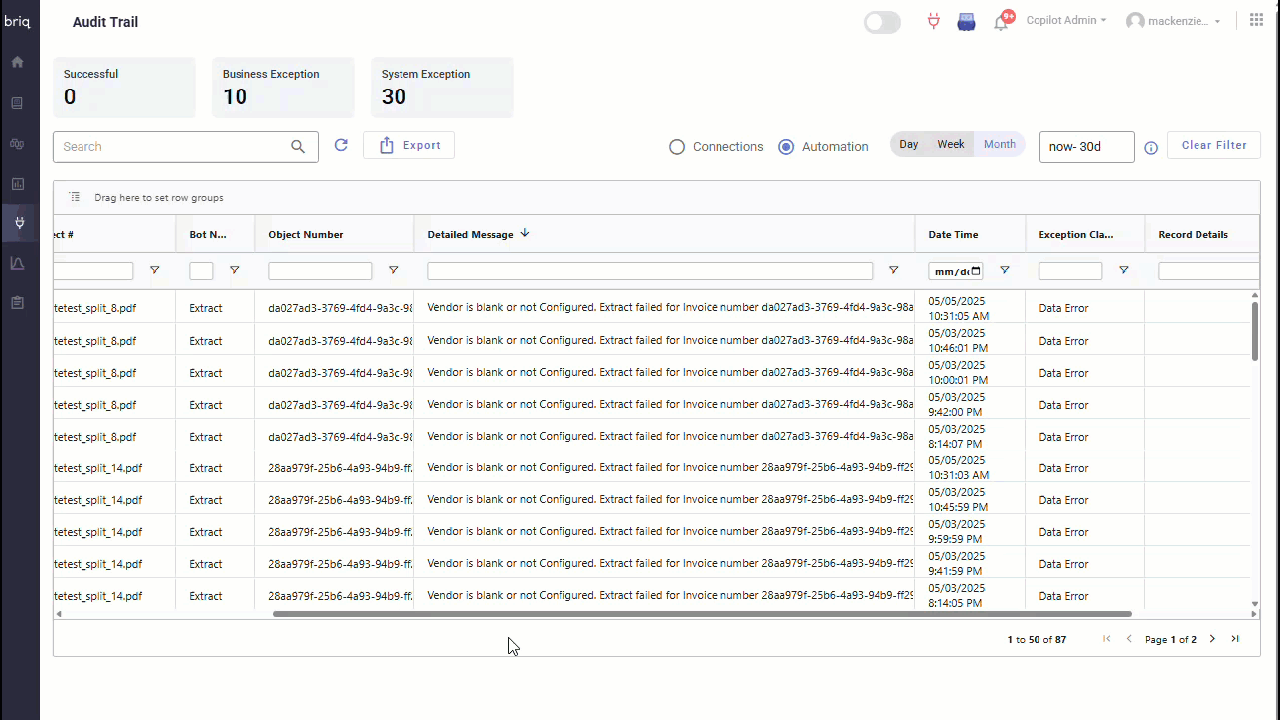Image resolution: width=1280 pixels, height=720 pixels.
Task: Toggle the switch in top header
Action: pyautogui.click(x=882, y=22)
